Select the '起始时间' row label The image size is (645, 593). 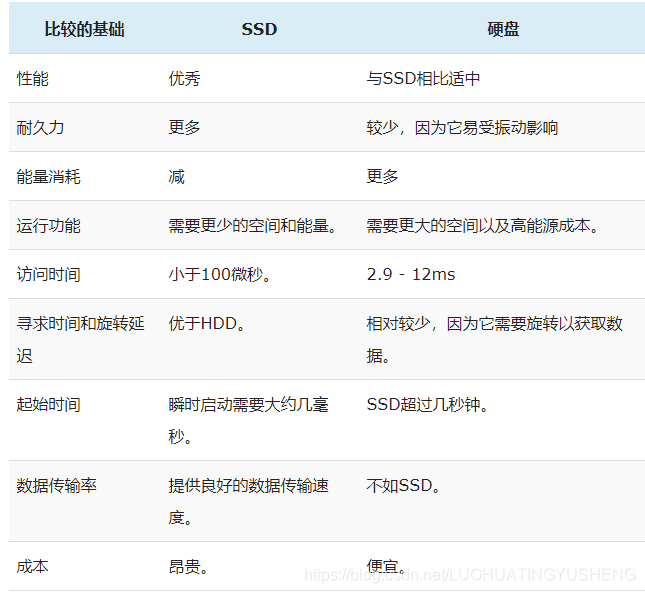click(49, 404)
